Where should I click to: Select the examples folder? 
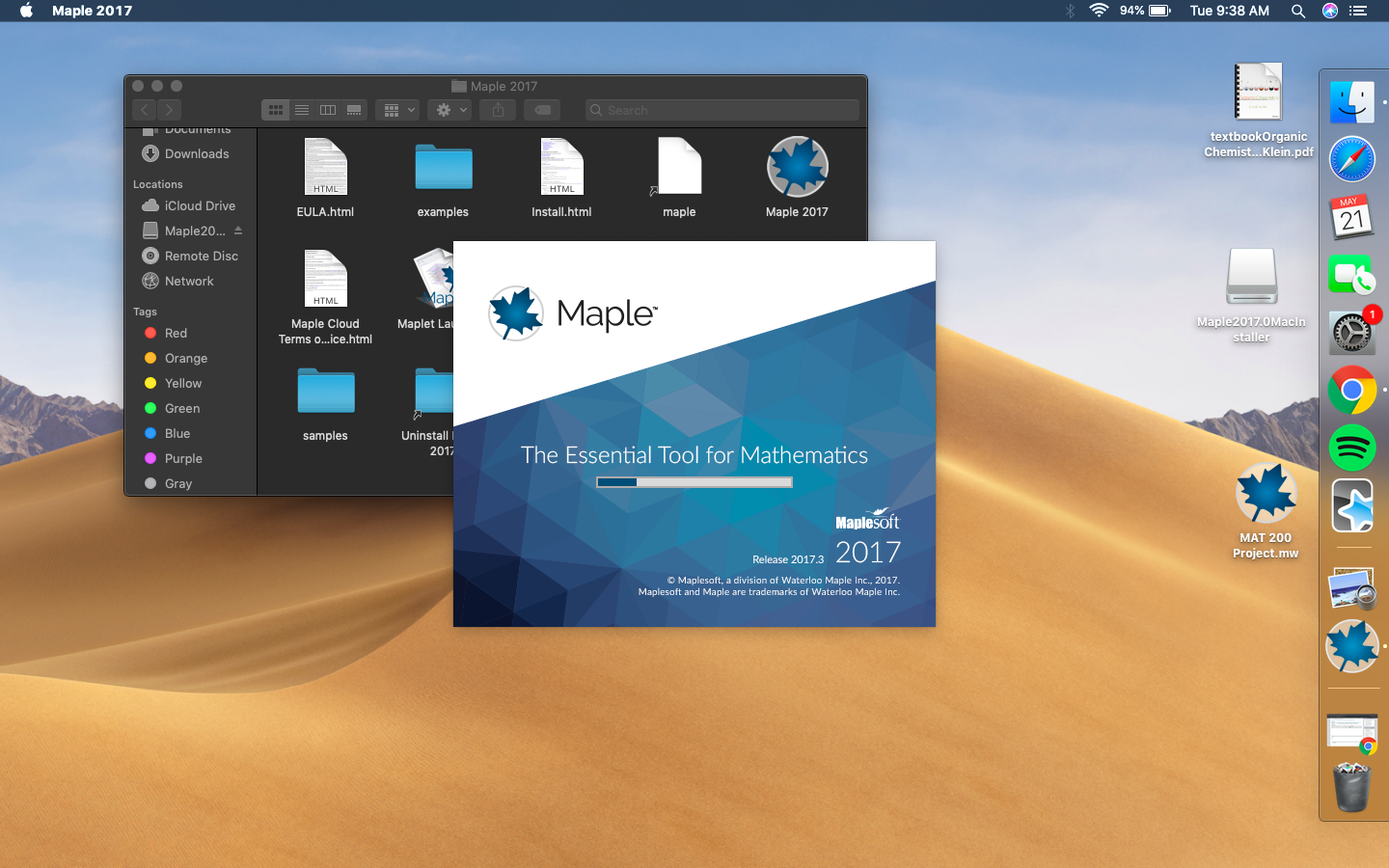443,169
